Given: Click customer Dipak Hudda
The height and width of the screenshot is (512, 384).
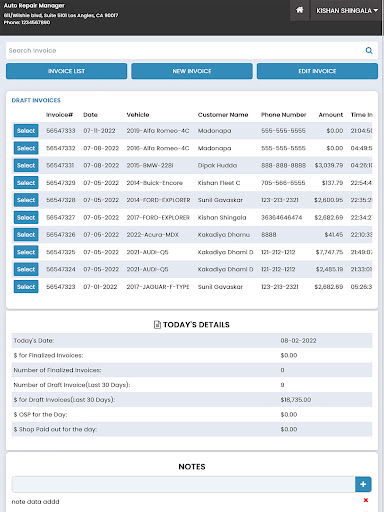Looking at the screenshot, I should [x=217, y=165].
